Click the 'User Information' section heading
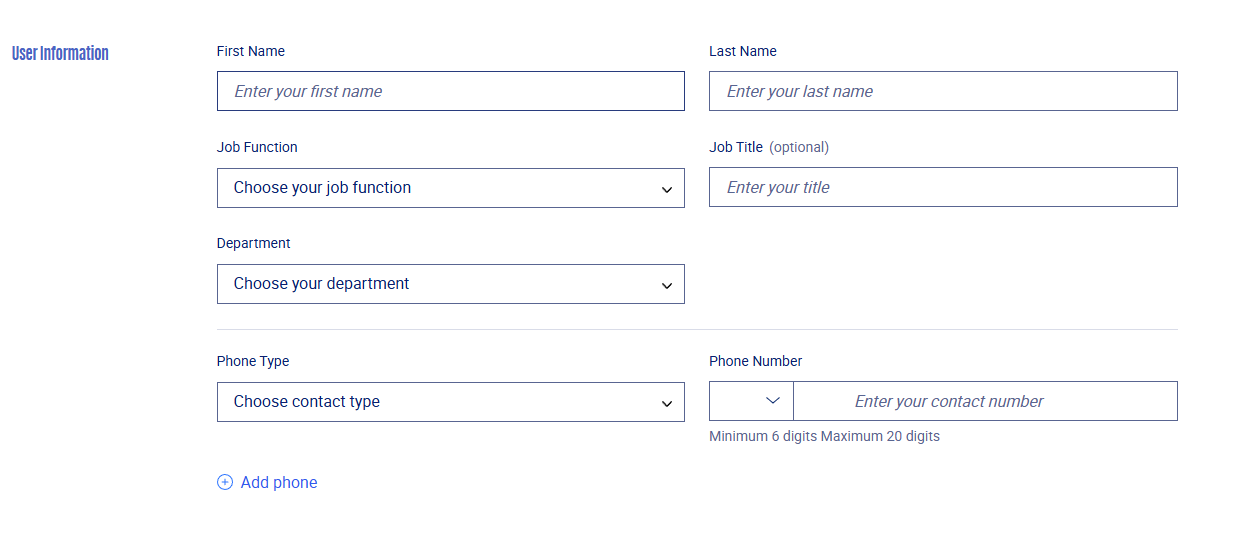This screenshot has height=539, width=1233. (x=60, y=53)
